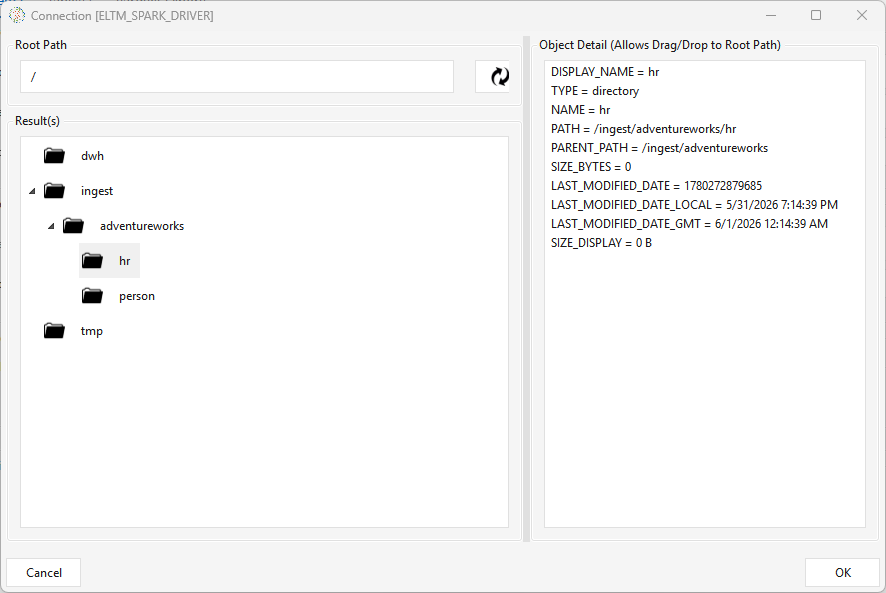
Task: Click the hr folder icon
Action: (93, 261)
